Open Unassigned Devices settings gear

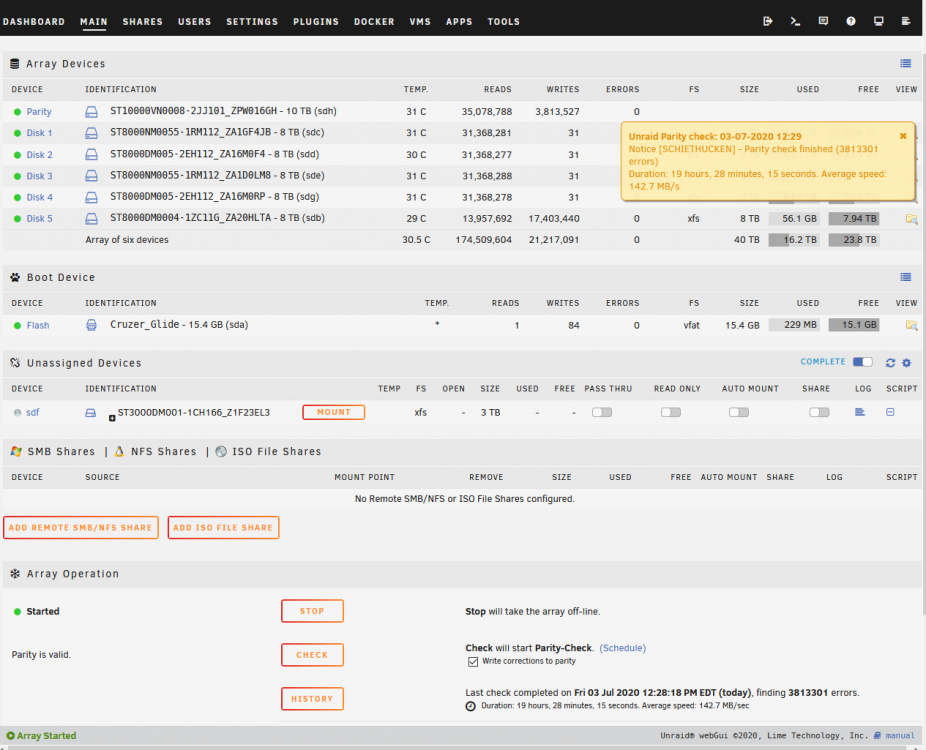pos(907,363)
